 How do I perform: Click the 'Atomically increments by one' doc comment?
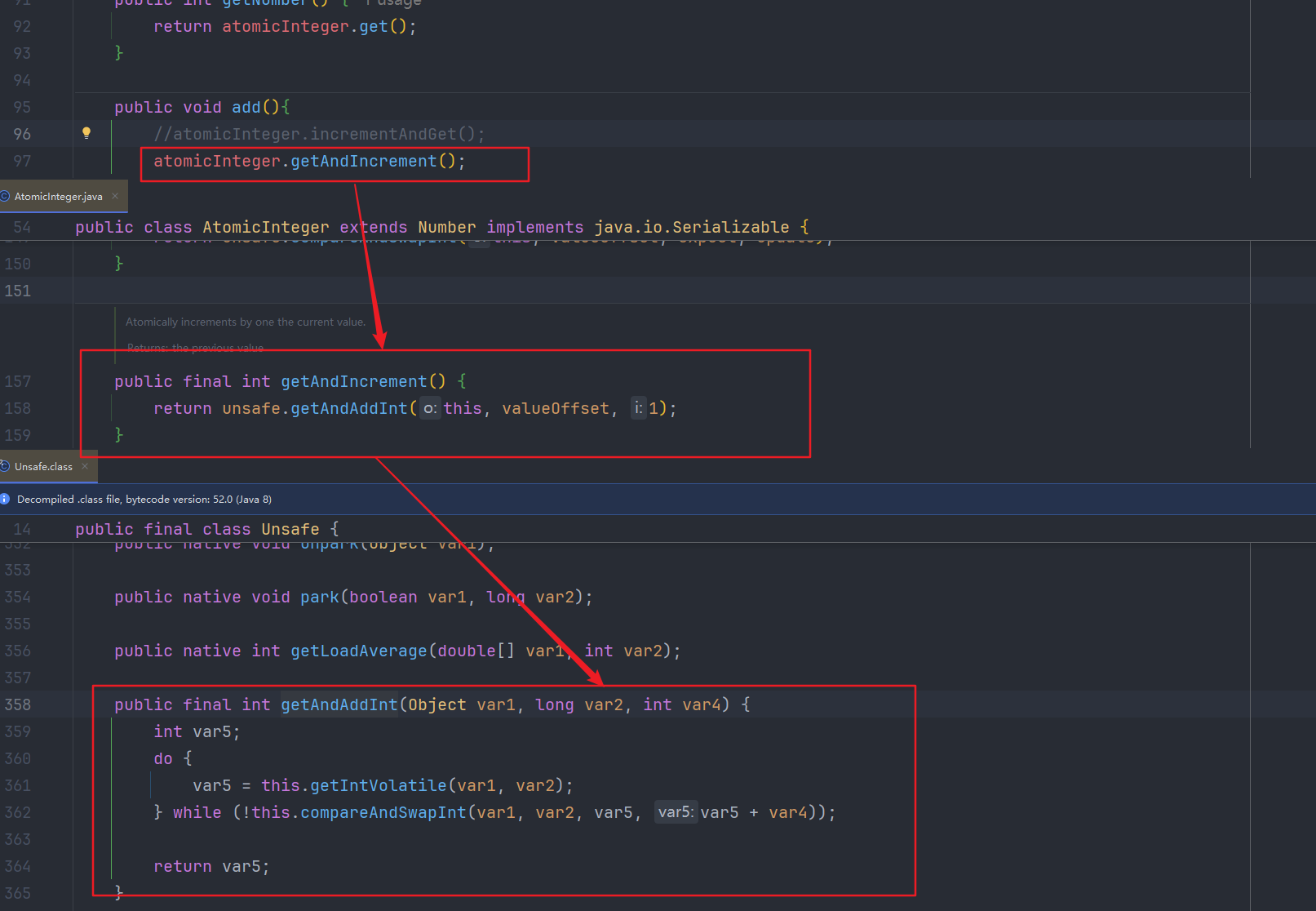(245, 322)
